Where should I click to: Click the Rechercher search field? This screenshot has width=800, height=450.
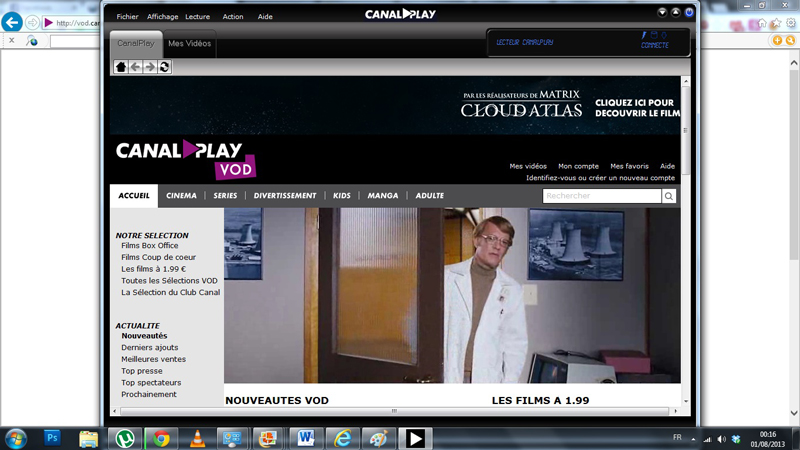pyautogui.click(x=602, y=196)
